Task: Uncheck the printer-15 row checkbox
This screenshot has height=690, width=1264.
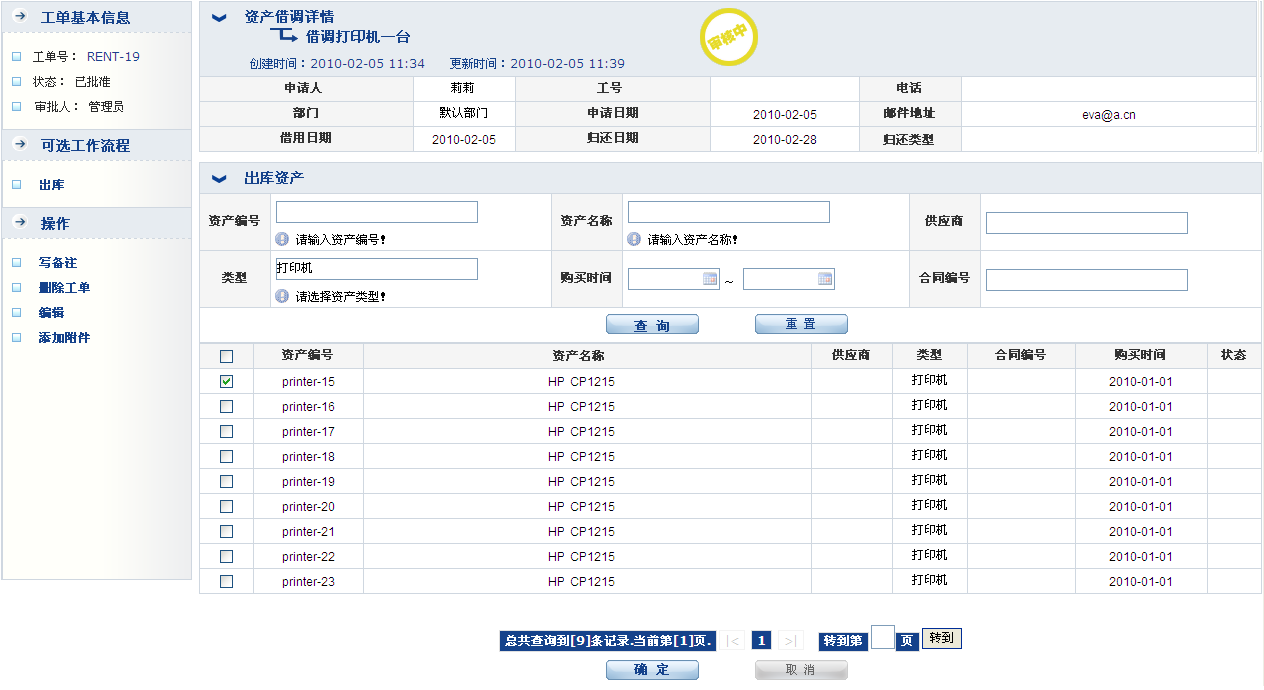Action: pyautogui.click(x=227, y=381)
